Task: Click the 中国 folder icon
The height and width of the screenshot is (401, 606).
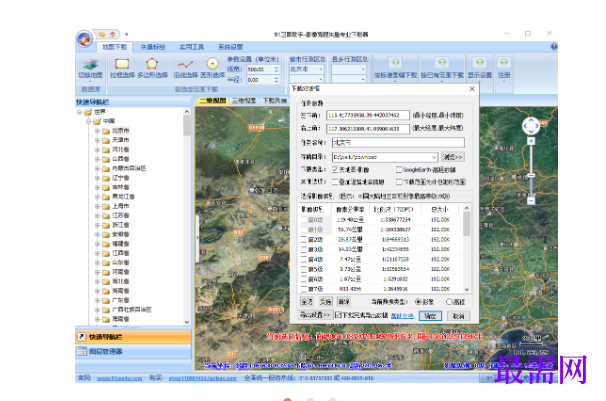Action: pos(97,121)
